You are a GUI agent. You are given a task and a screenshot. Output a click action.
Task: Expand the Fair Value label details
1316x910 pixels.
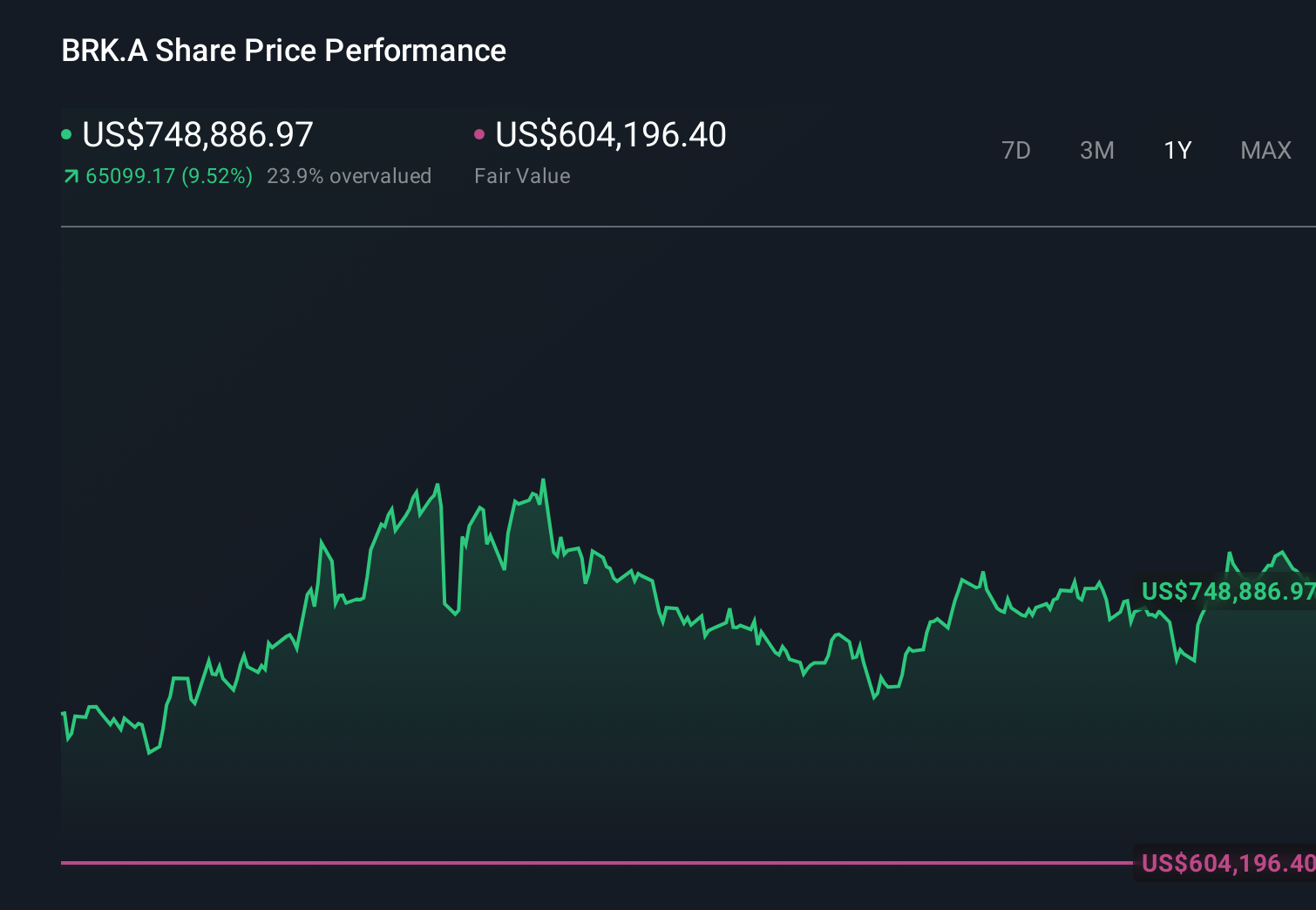[x=521, y=175]
